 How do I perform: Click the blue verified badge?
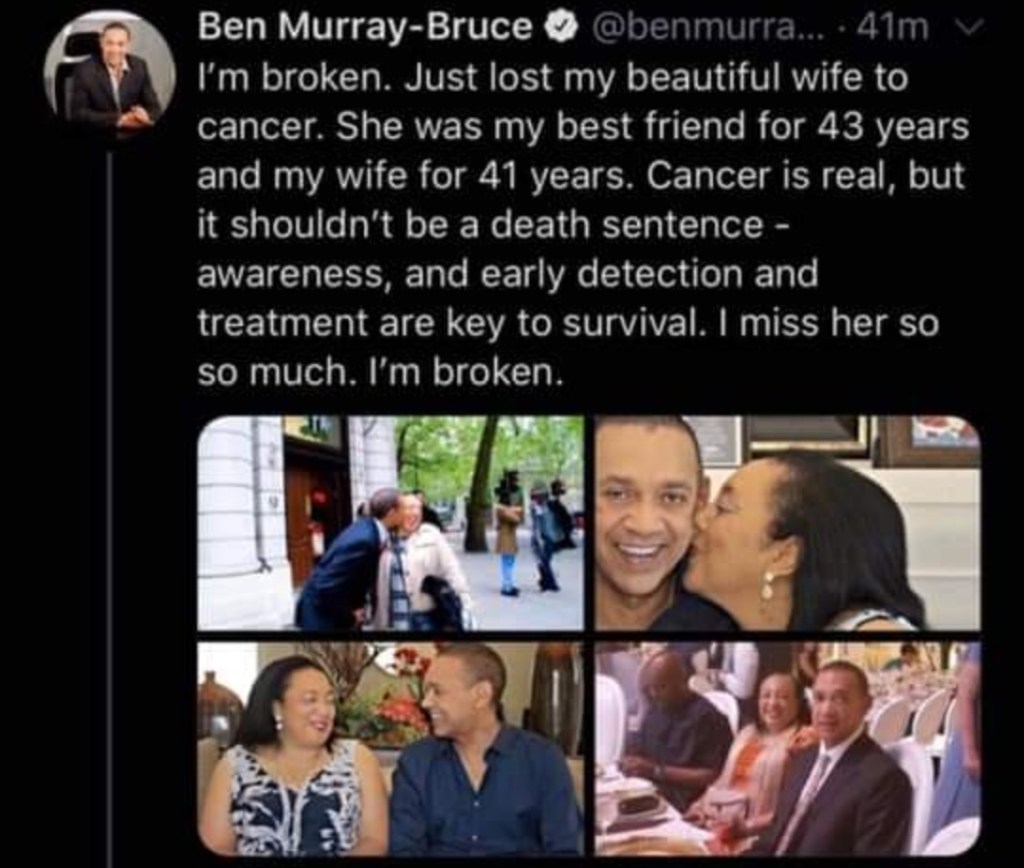tap(563, 27)
